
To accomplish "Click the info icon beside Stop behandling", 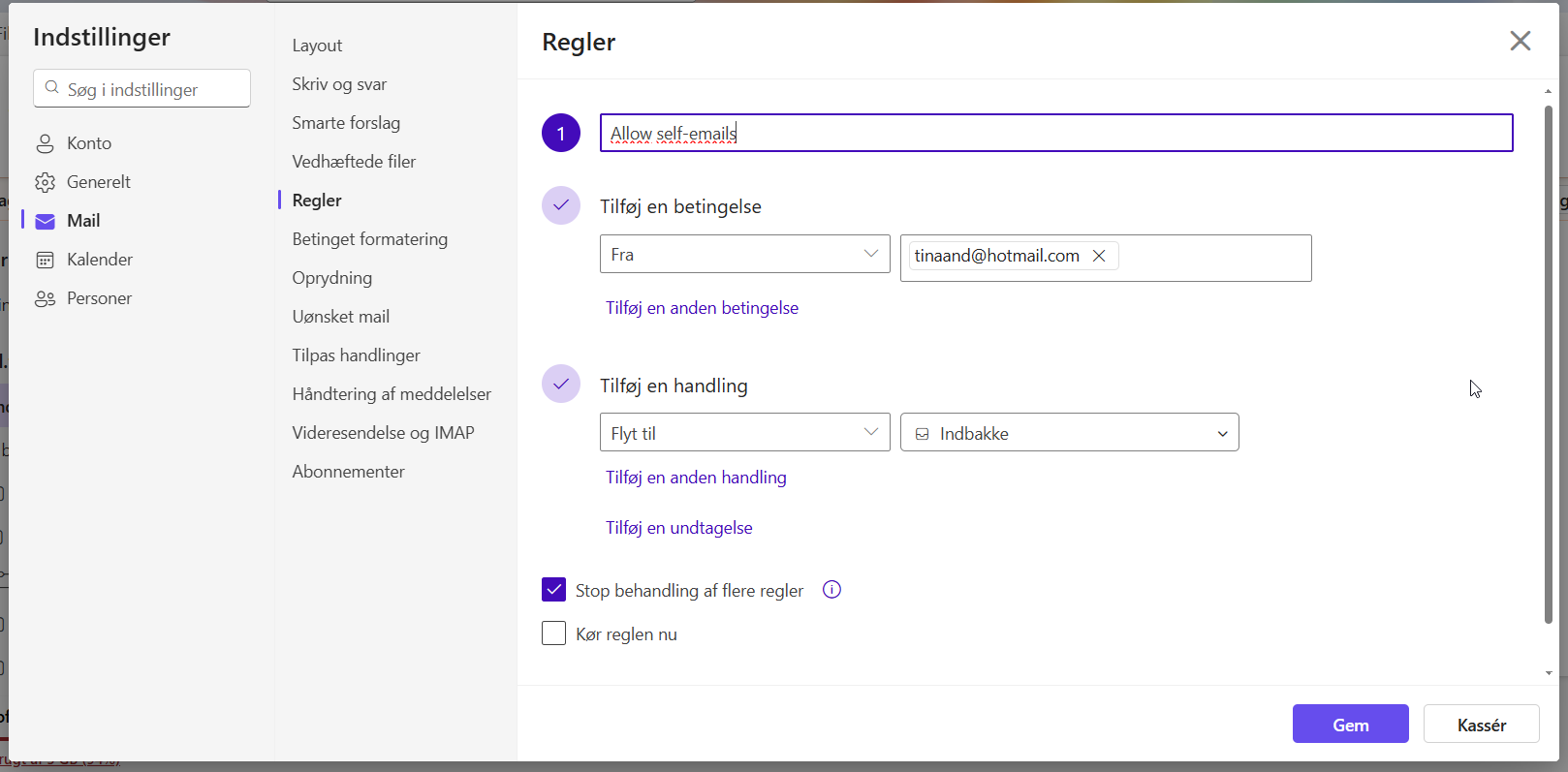I will 831,590.
